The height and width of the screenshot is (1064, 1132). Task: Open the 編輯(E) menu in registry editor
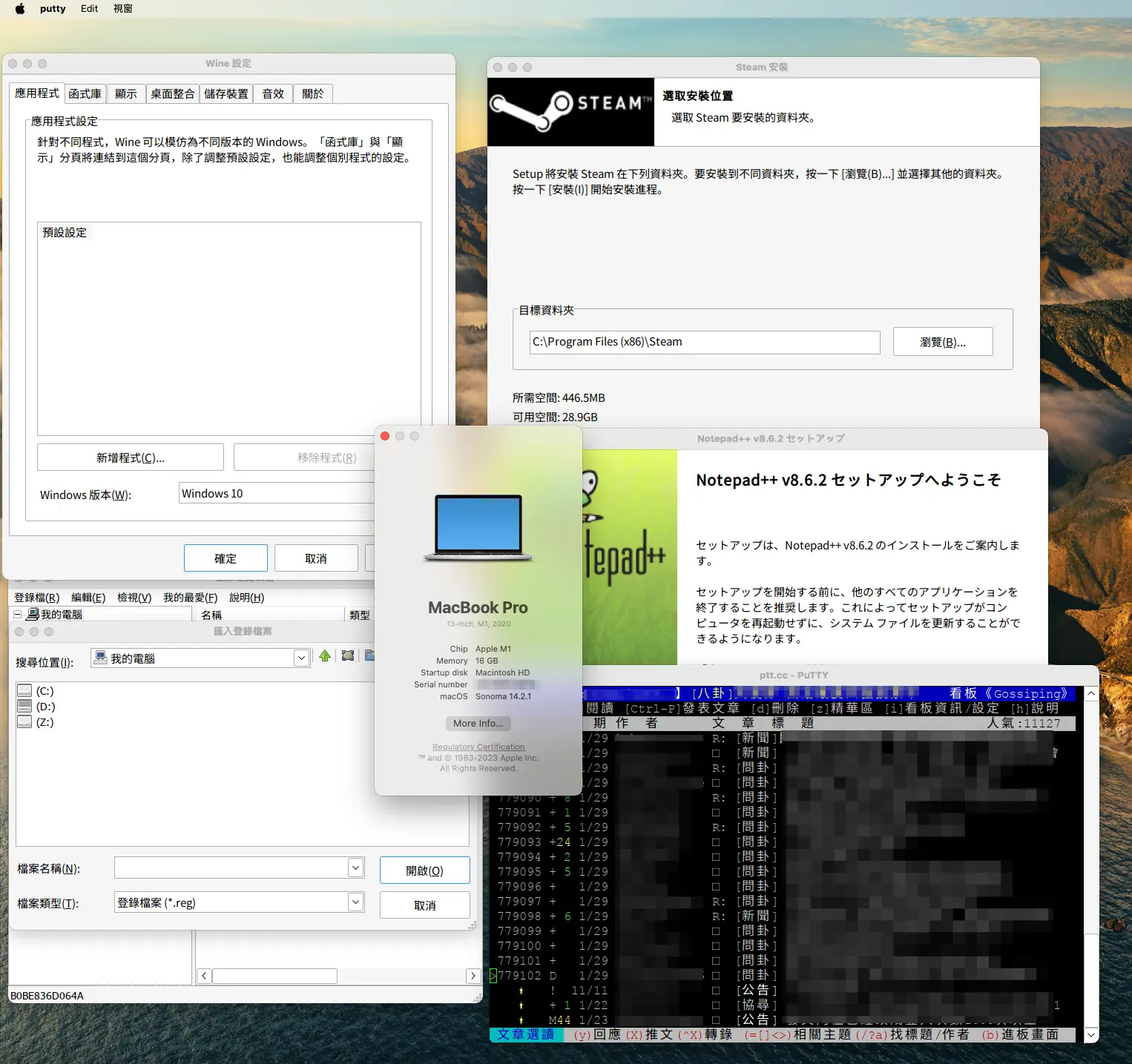click(x=88, y=598)
